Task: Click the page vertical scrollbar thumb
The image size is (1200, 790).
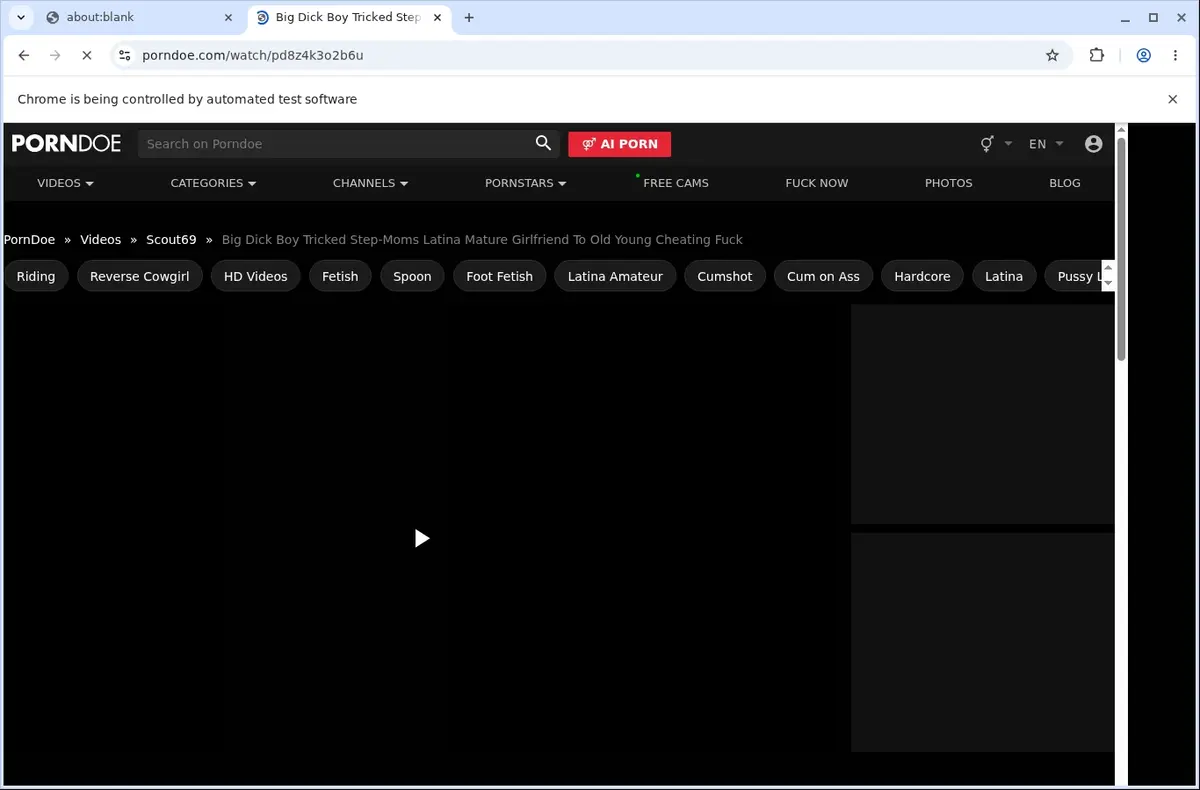Action: tap(1121, 248)
